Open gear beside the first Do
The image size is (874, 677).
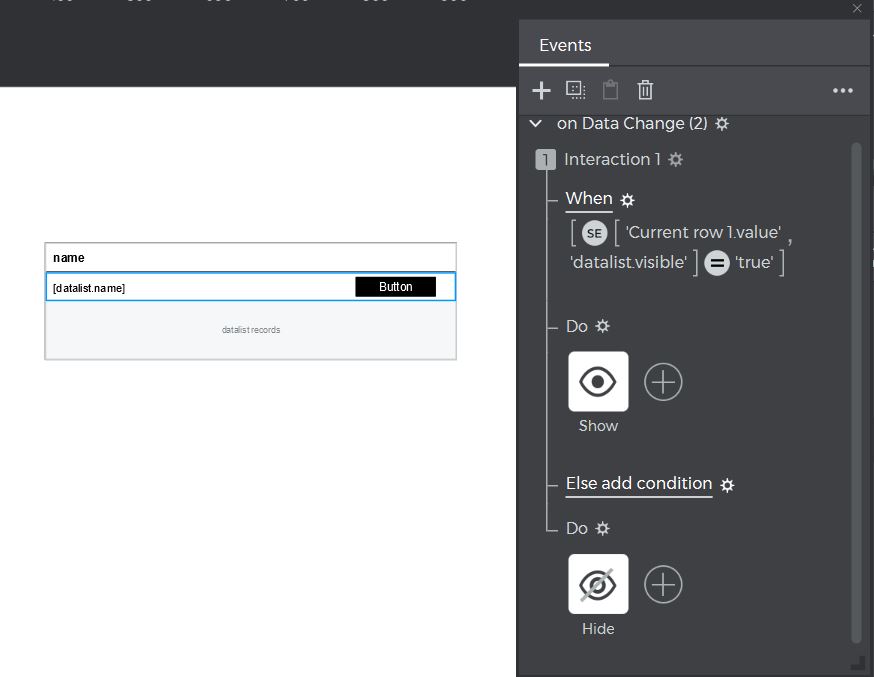[x=603, y=326]
